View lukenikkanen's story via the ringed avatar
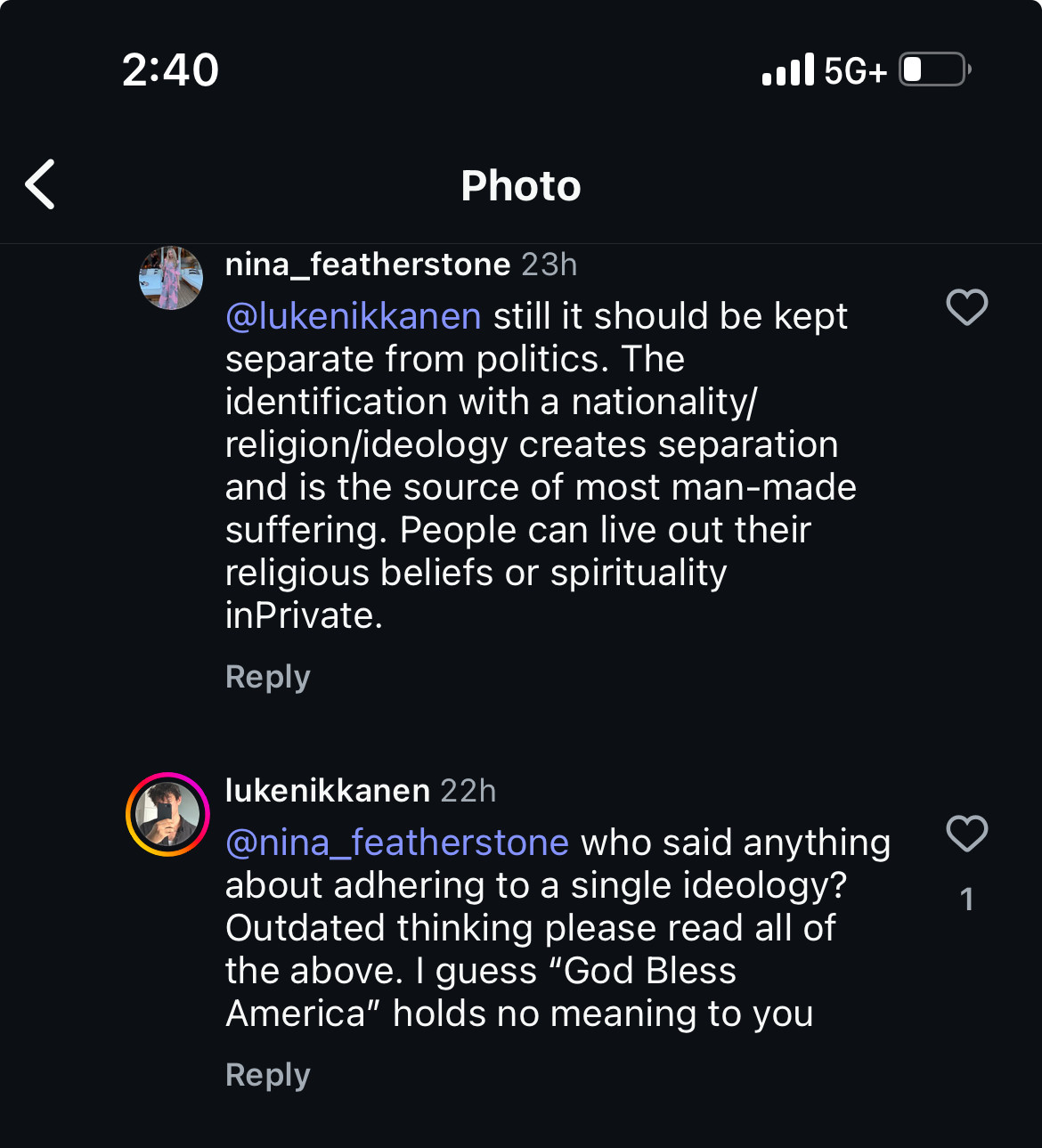This screenshot has width=1042, height=1148. tap(167, 814)
